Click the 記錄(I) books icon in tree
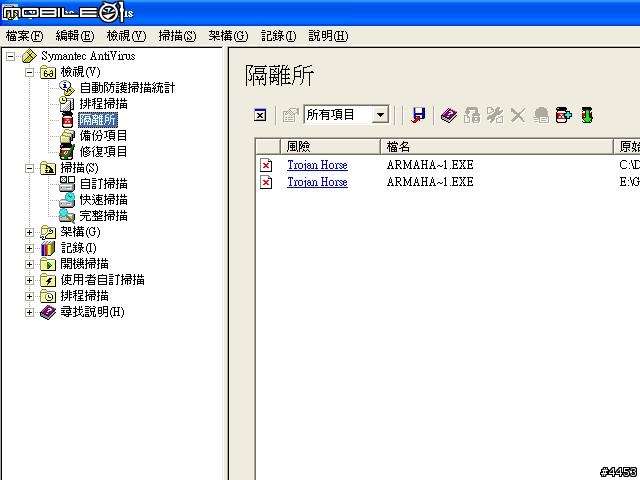The height and width of the screenshot is (480, 640). point(48,248)
